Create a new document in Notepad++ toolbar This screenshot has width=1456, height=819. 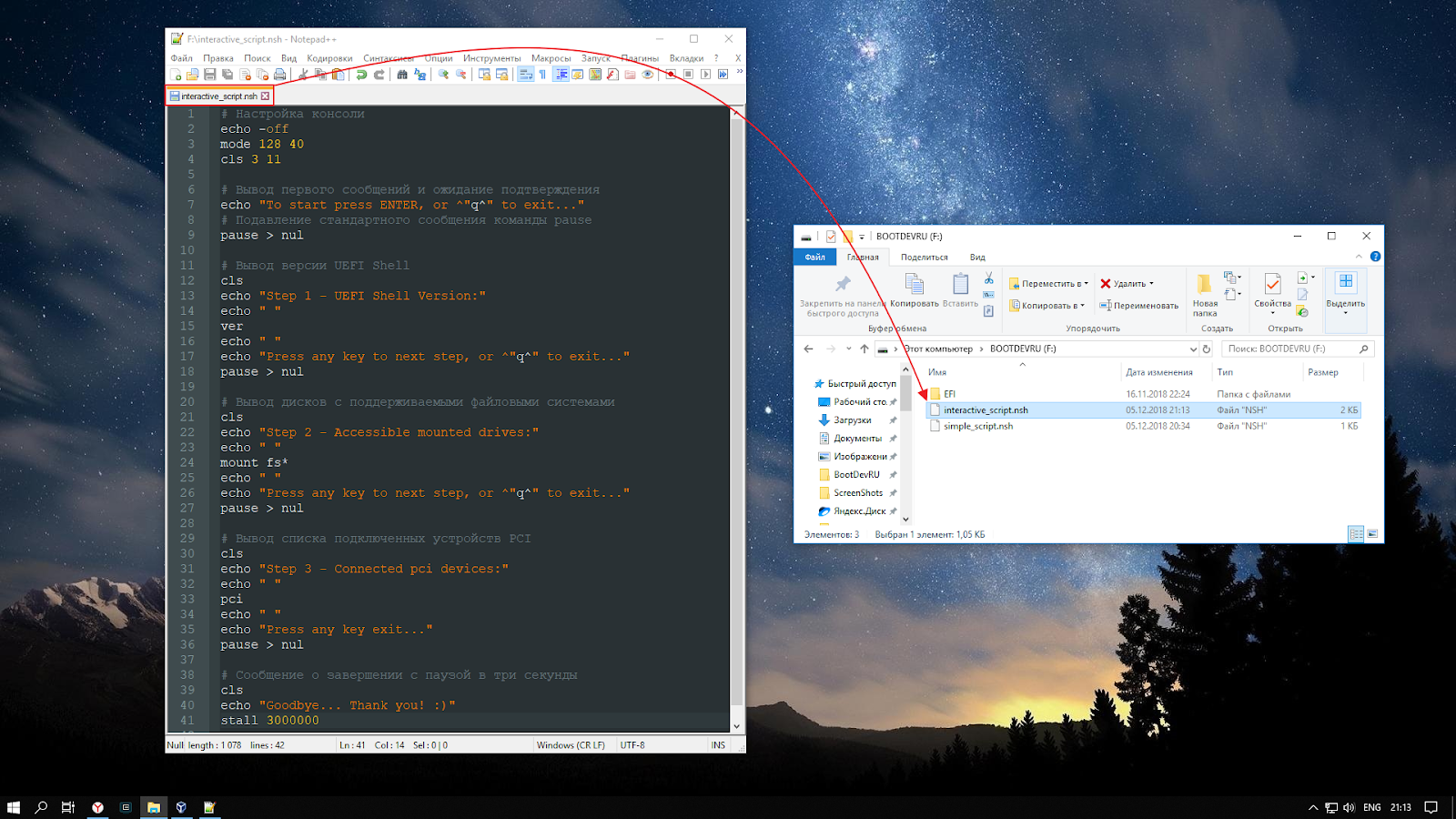tap(176, 75)
